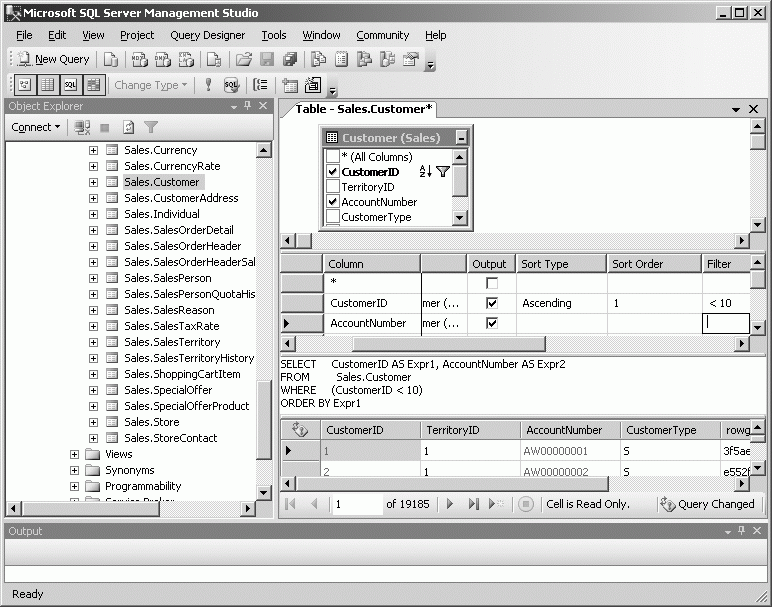Click the criteria pane horizontal scrollbar thumb
This screenshot has height=607, width=772.
click(449, 343)
